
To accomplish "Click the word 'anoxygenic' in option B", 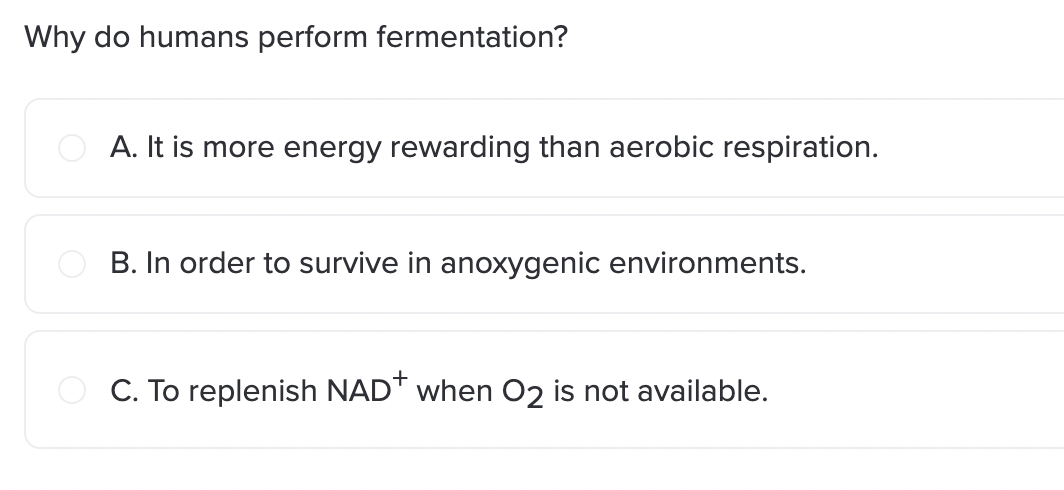I will 520,264.
